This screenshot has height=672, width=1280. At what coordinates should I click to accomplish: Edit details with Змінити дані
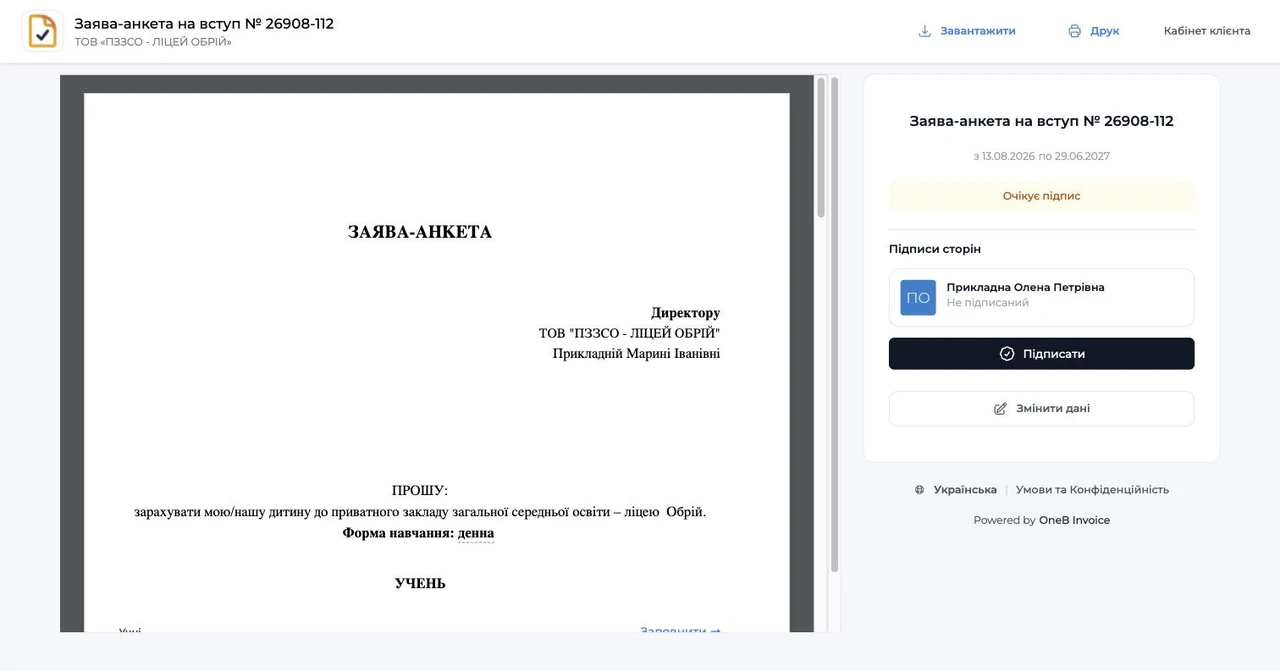[x=1041, y=409]
